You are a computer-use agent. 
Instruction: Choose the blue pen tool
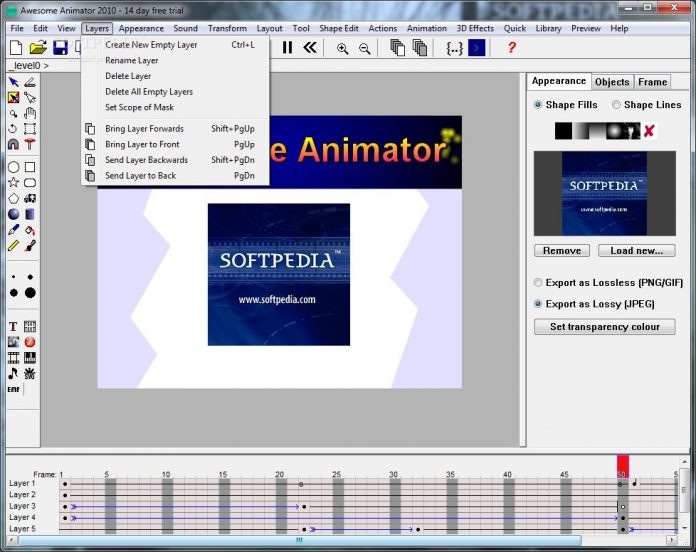pos(13,230)
